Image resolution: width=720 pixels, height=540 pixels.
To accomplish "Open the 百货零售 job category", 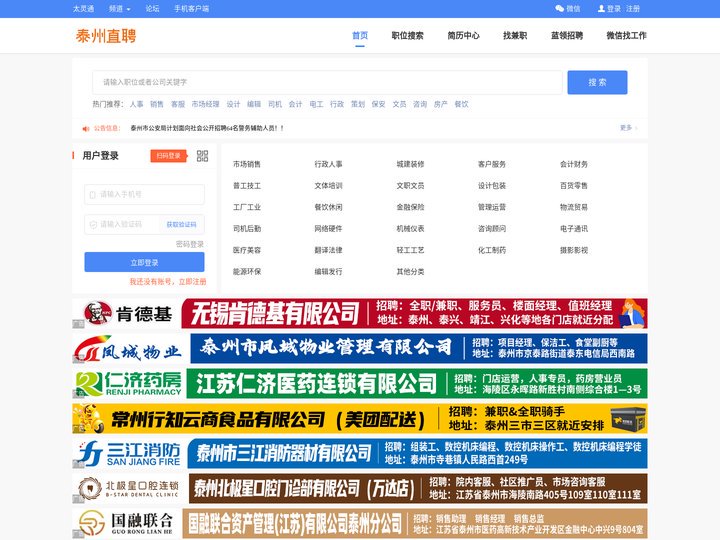I will click(574, 186).
